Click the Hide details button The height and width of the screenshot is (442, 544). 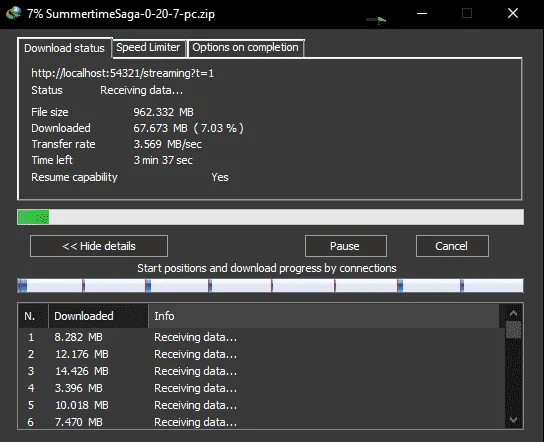(x=99, y=246)
